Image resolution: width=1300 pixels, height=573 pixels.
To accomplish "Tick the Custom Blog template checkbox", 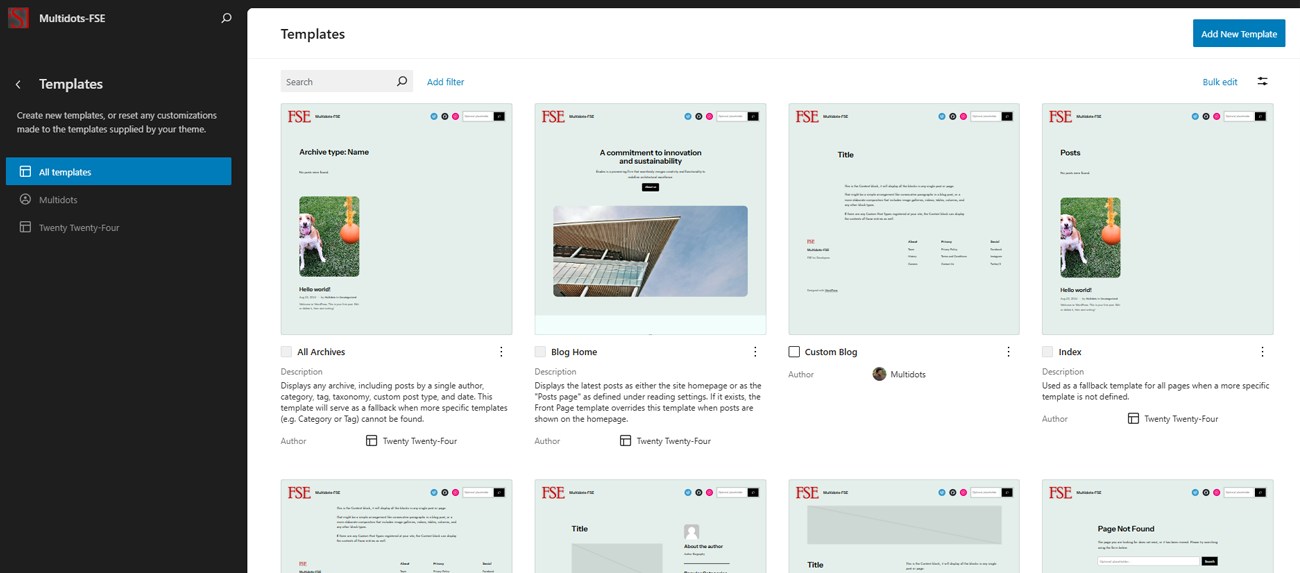I will point(794,352).
